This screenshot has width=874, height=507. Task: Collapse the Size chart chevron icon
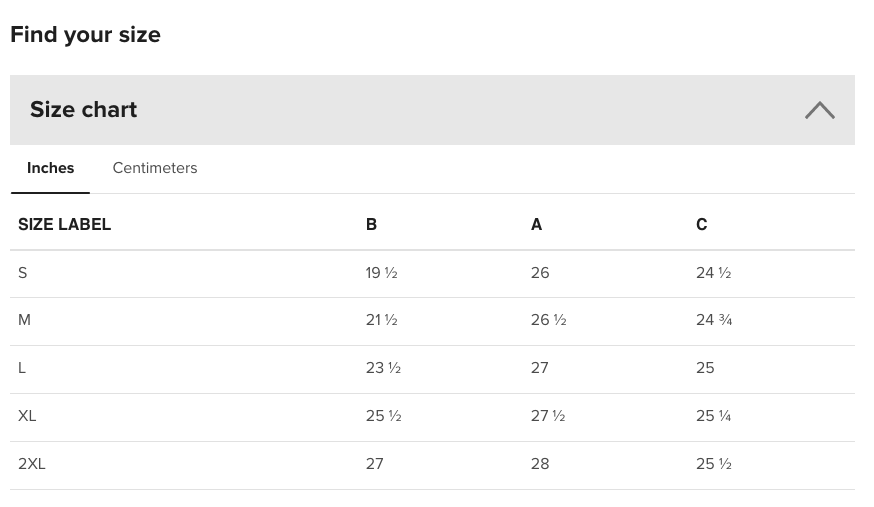[819, 110]
